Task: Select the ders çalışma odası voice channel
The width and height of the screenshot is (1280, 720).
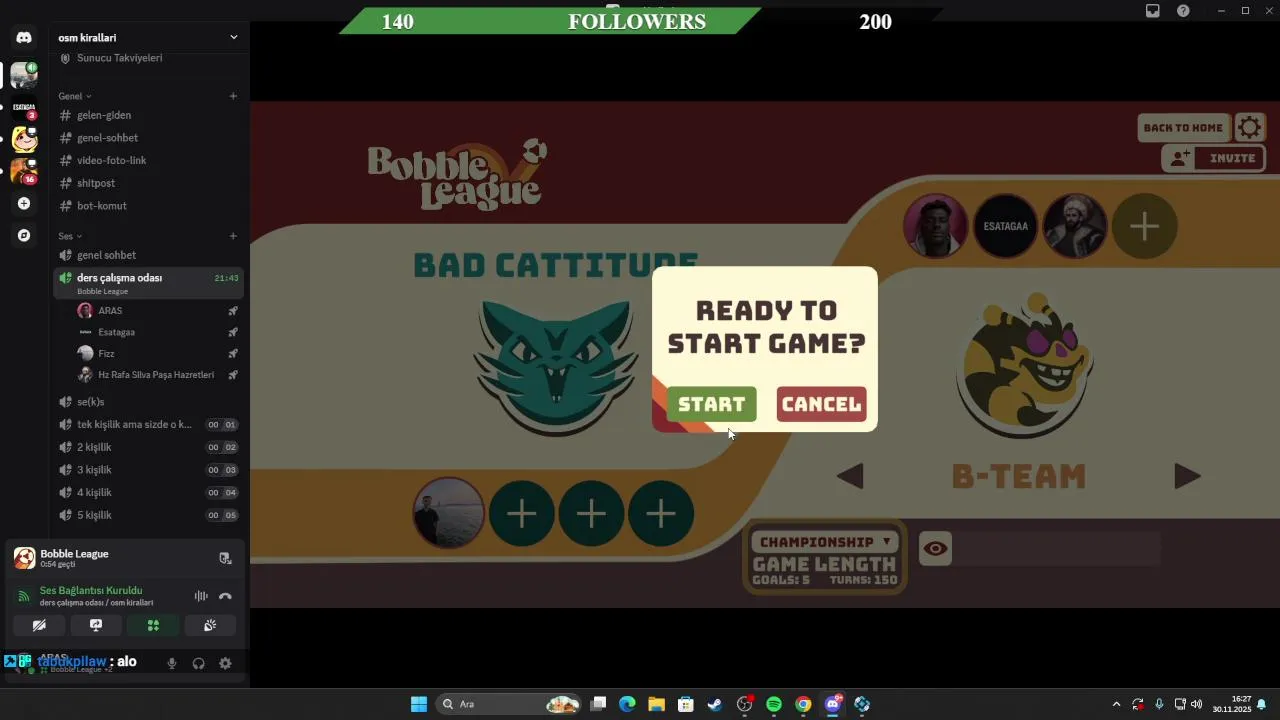Action: click(148, 283)
